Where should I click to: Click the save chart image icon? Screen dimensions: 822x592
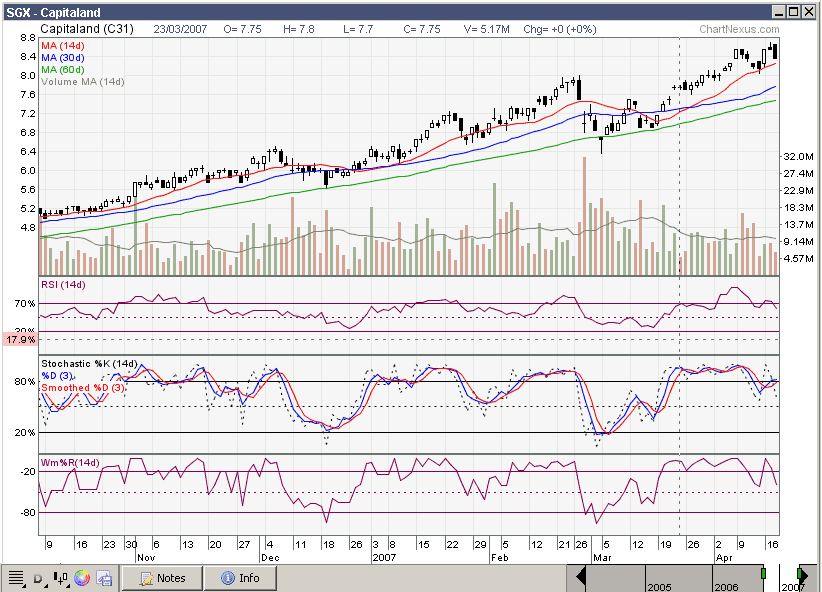pyautogui.click(x=103, y=578)
